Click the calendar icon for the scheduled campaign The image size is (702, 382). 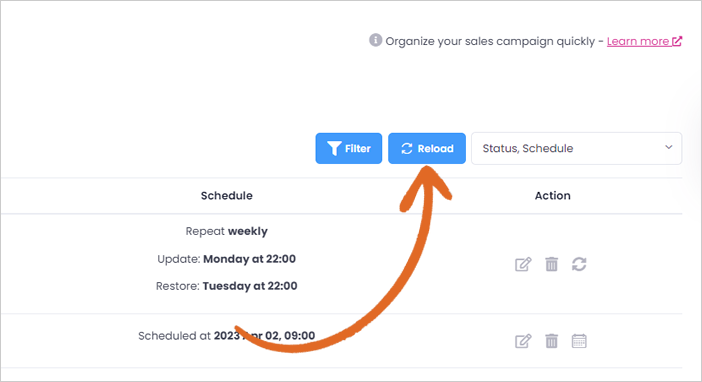tap(579, 341)
